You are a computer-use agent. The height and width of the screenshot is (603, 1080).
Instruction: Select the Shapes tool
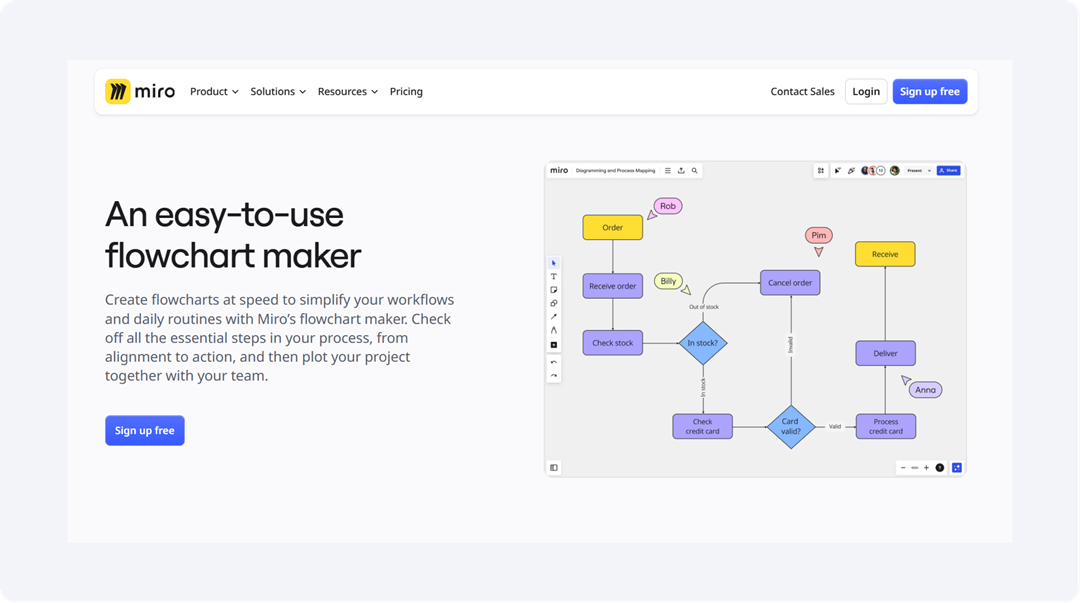pos(554,303)
